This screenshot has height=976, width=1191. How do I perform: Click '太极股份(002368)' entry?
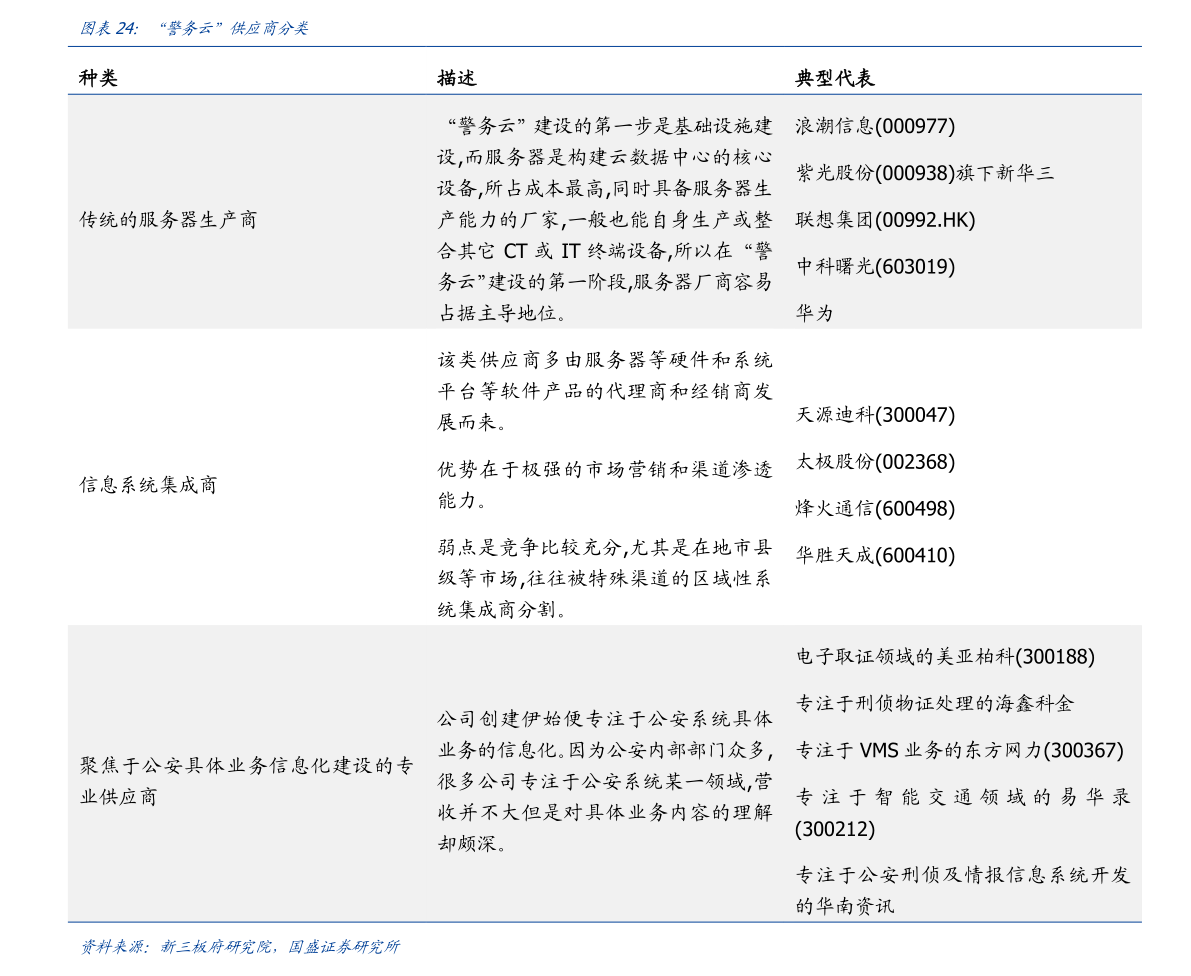(874, 462)
